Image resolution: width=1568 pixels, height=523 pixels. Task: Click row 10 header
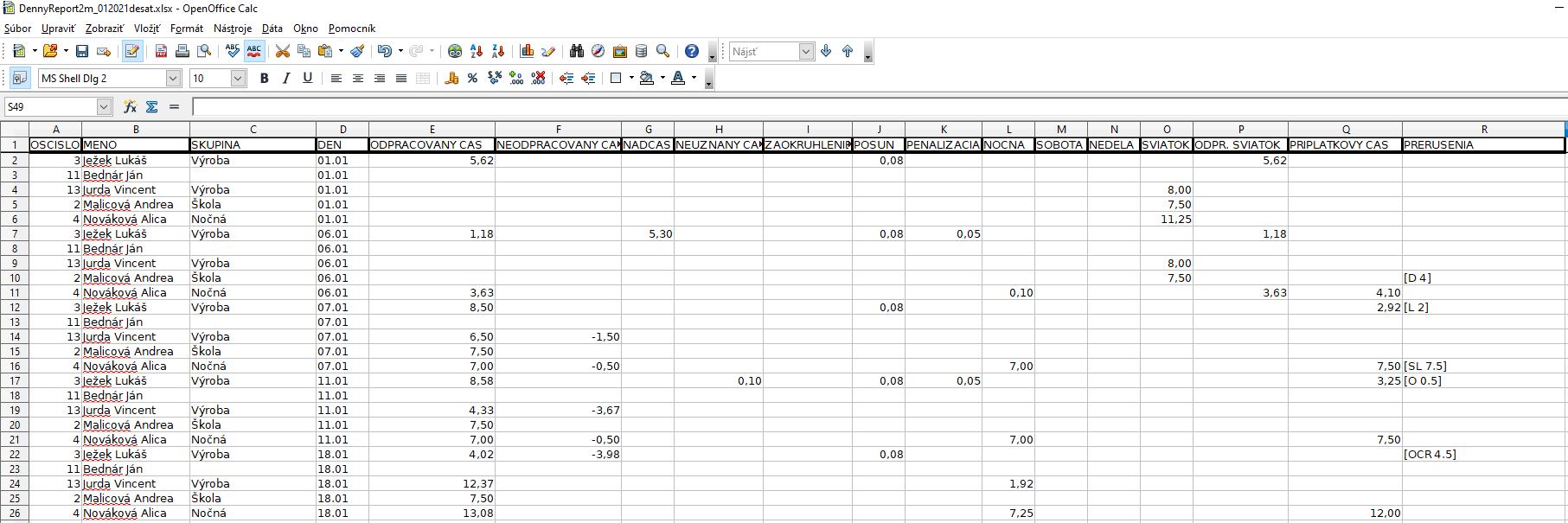(x=15, y=278)
